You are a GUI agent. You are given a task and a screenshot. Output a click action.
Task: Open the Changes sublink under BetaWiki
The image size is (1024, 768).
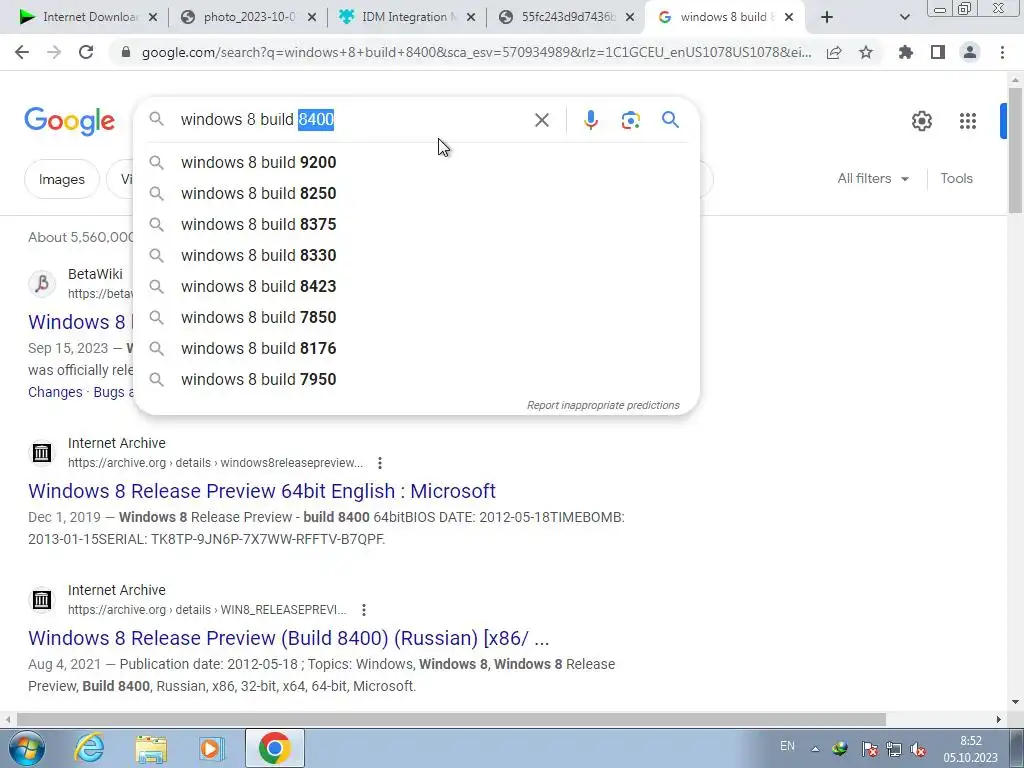tap(55, 392)
